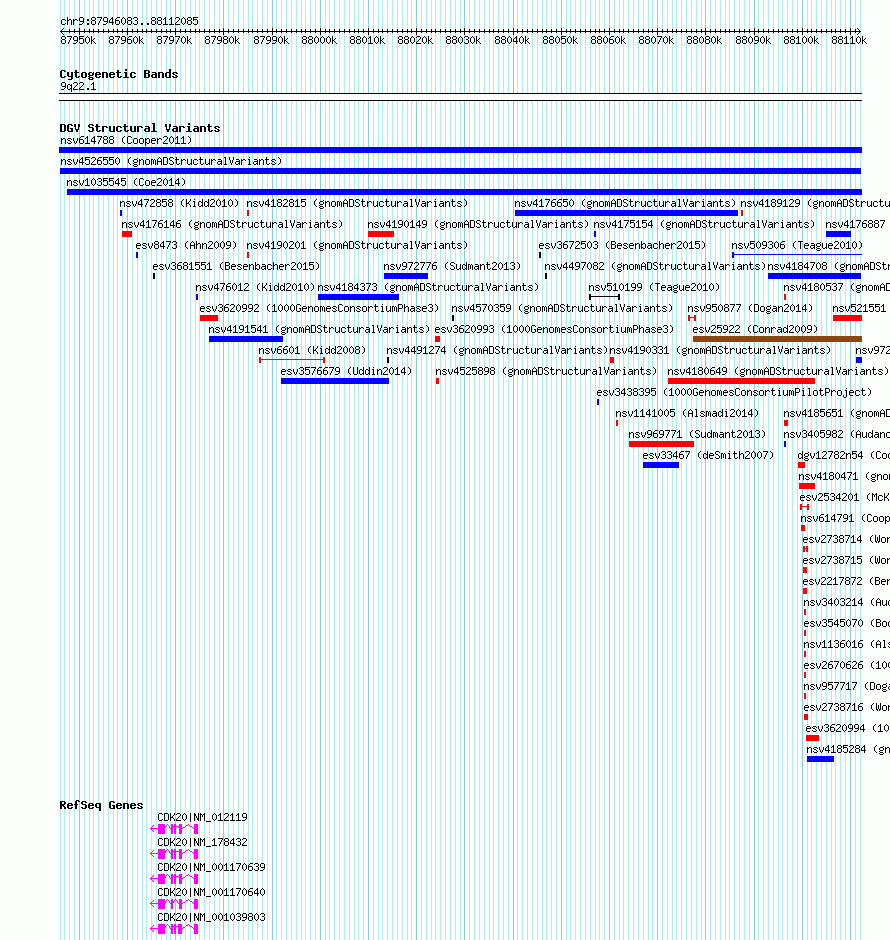Click the nsv4526550 gnomAD variant label

171,161
